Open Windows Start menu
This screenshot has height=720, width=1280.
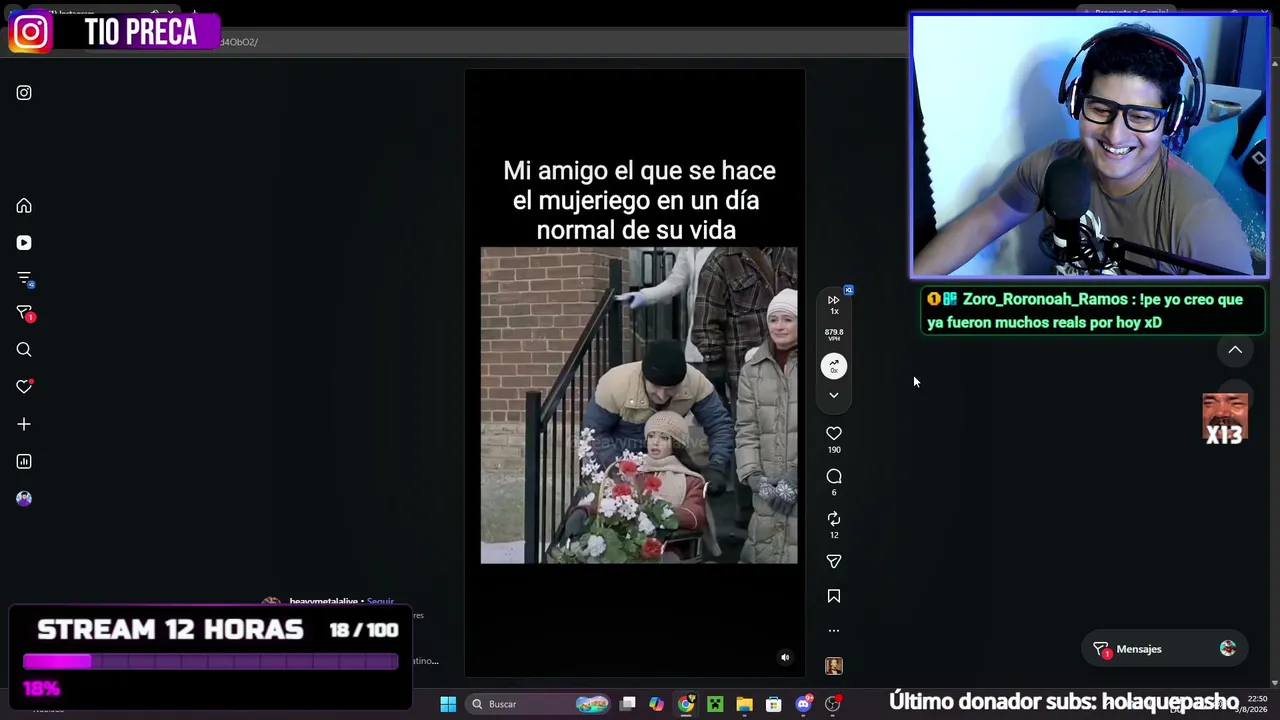[x=448, y=704]
